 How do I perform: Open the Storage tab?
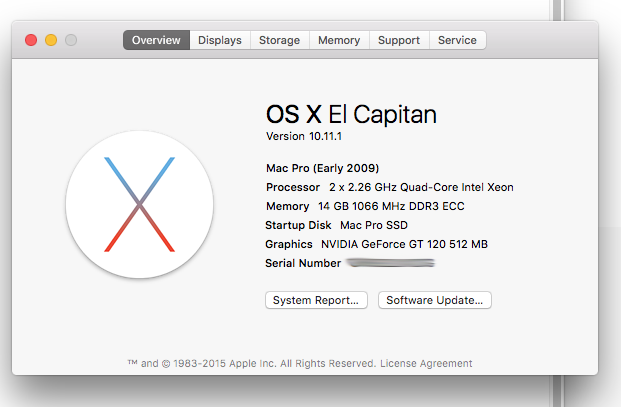point(280,40)
